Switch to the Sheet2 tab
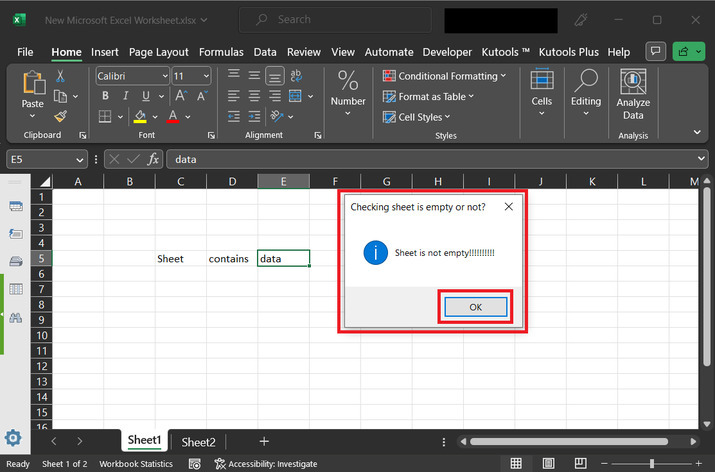This screenshot has width=715, height=472. click(x=198, y=442)
